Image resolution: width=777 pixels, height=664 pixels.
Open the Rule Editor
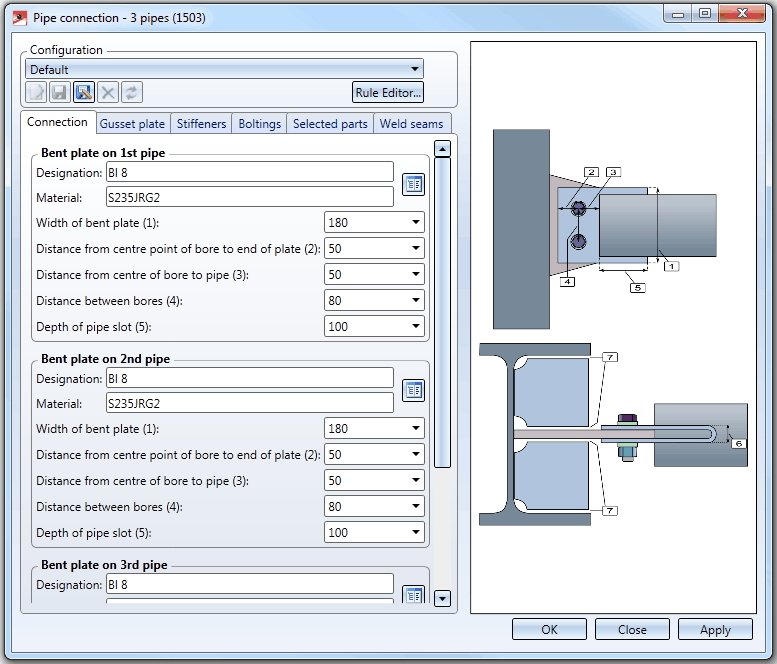(388, 93)
